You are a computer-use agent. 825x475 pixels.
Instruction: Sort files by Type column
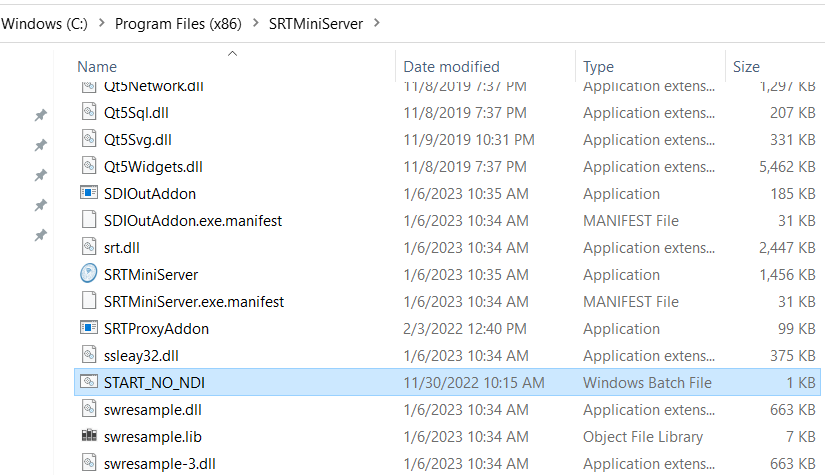point(598,67)
